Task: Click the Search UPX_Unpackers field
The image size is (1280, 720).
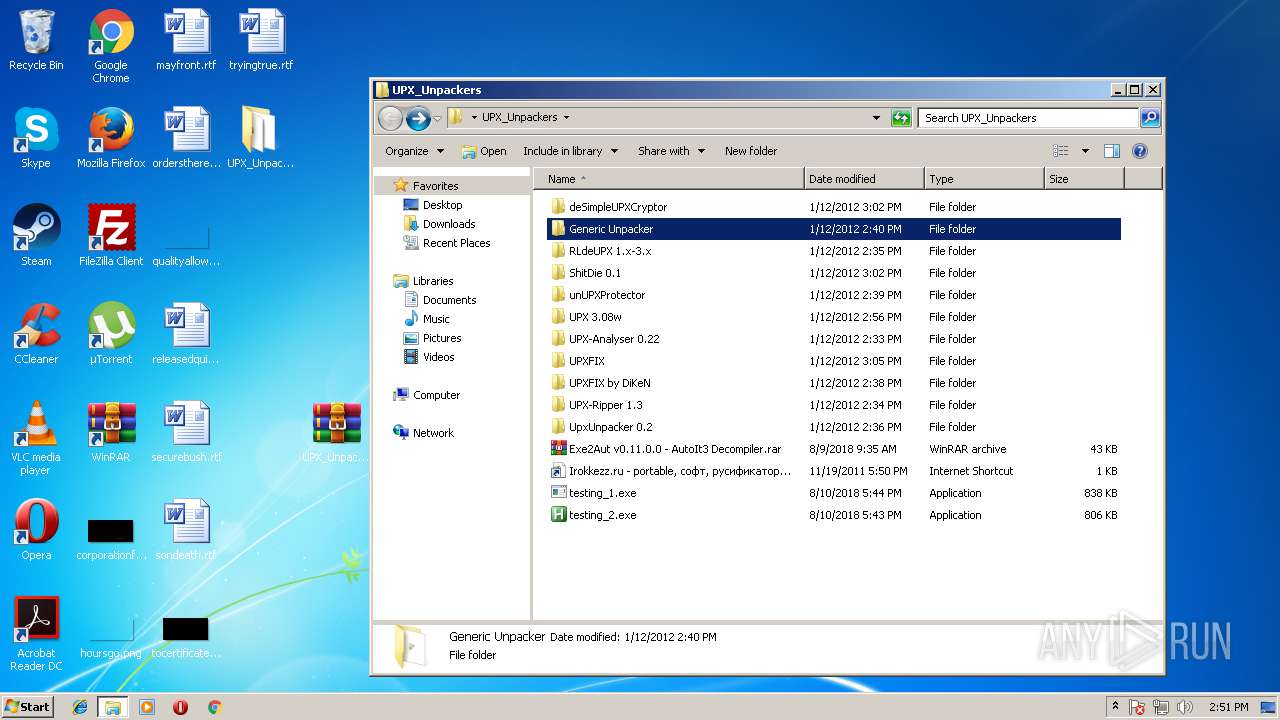Action: 1028,118
